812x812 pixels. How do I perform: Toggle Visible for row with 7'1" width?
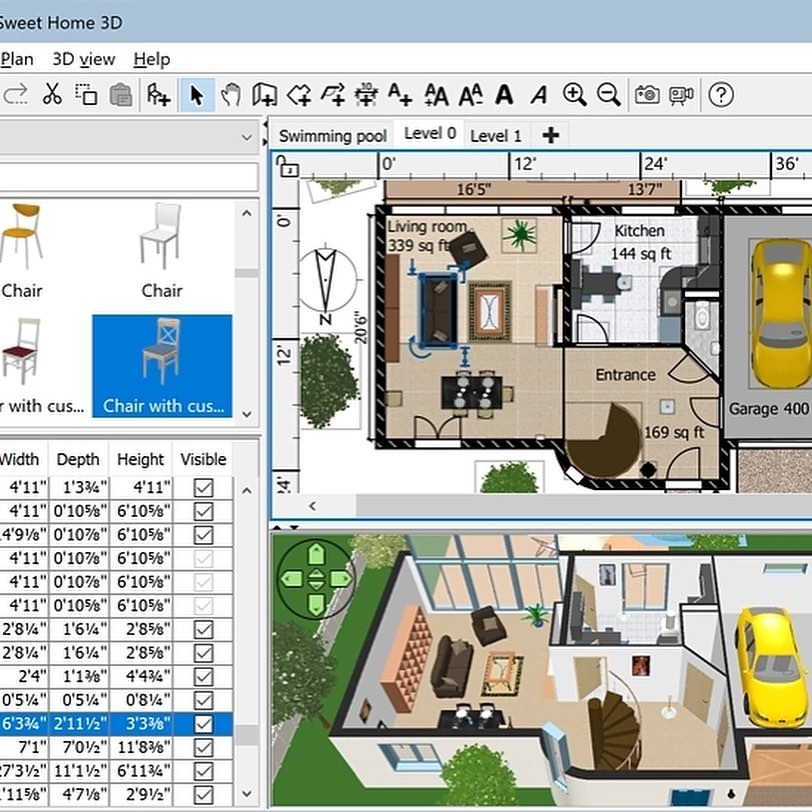tap(204, 747)
